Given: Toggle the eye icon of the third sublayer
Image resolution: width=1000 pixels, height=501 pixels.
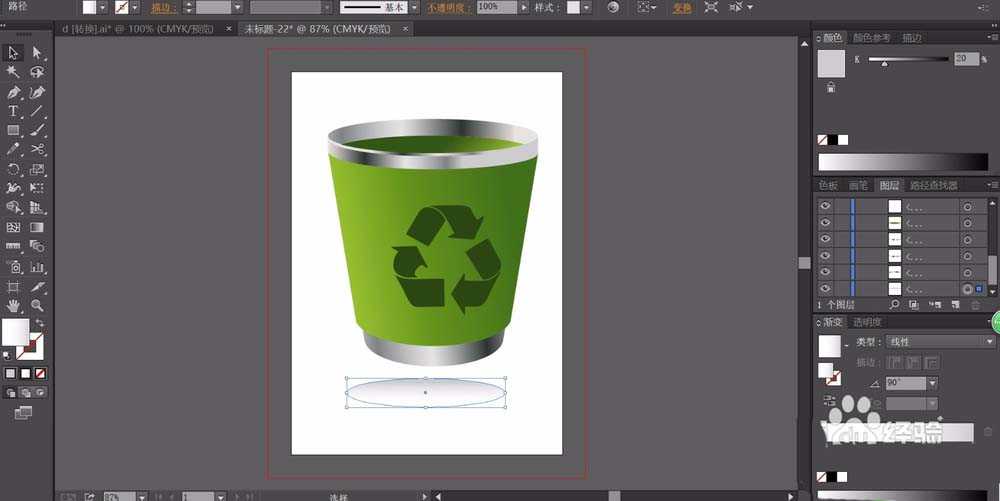Looking at the screenshot, I should pyautogui.click(x=826, y=240).
